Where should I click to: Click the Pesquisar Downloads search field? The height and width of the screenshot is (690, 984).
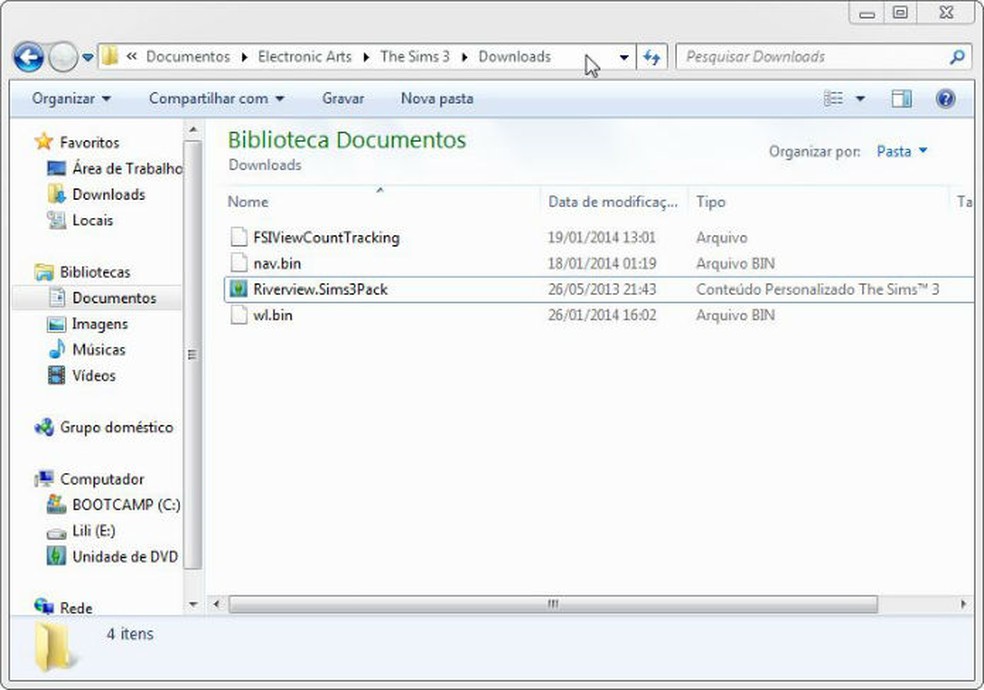coord(810,57)
